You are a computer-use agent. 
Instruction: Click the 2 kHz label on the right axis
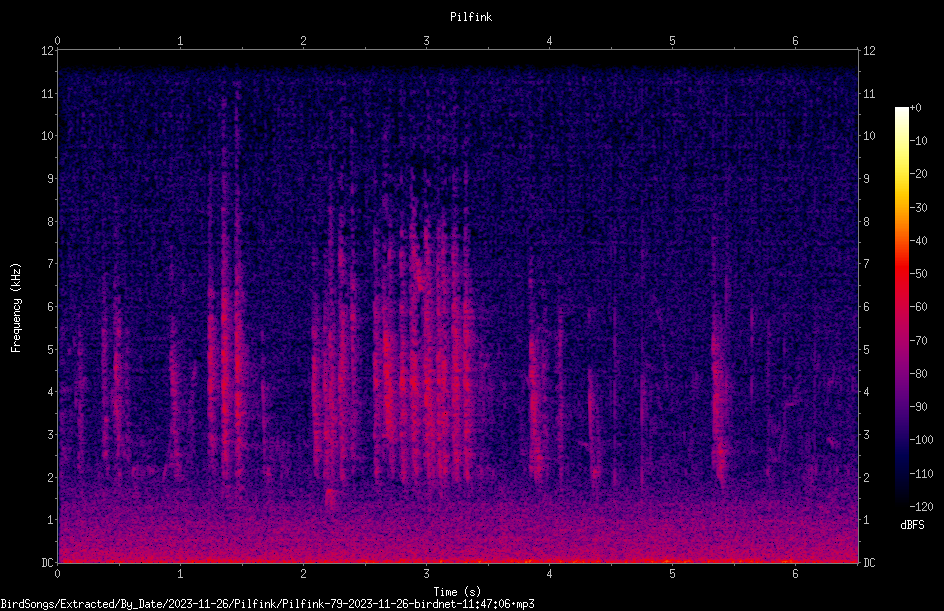click(866, 477)
